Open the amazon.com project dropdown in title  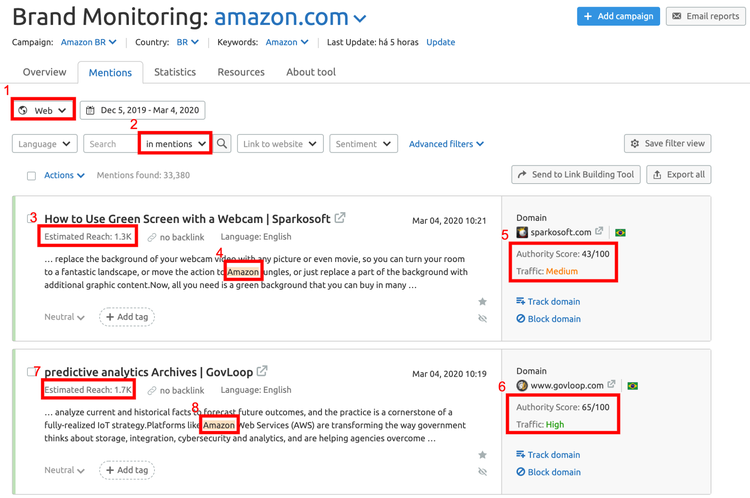tap(290, 18)
